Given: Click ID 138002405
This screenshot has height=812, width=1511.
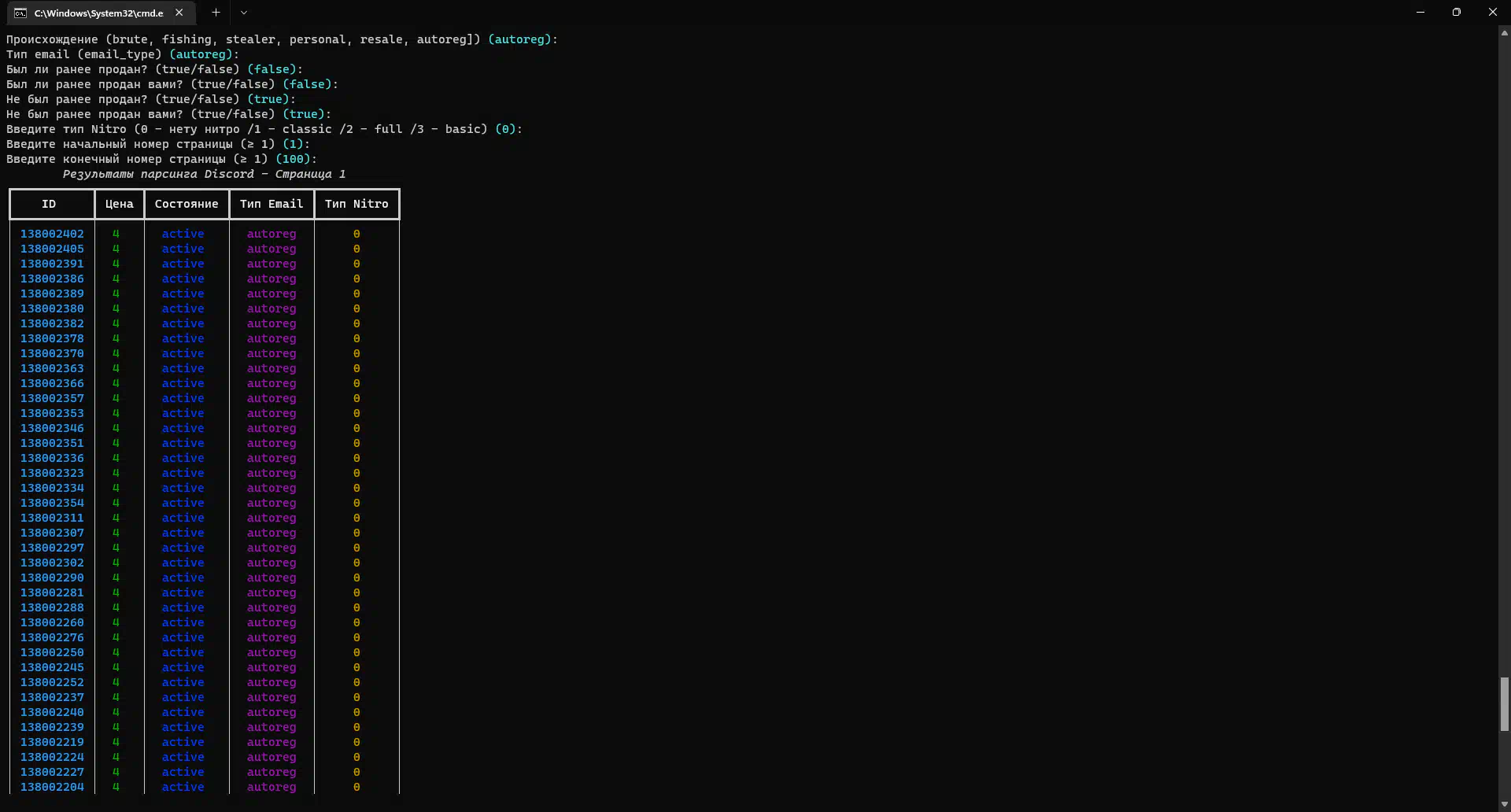Looking at the screenshot, I should (52, 249).
